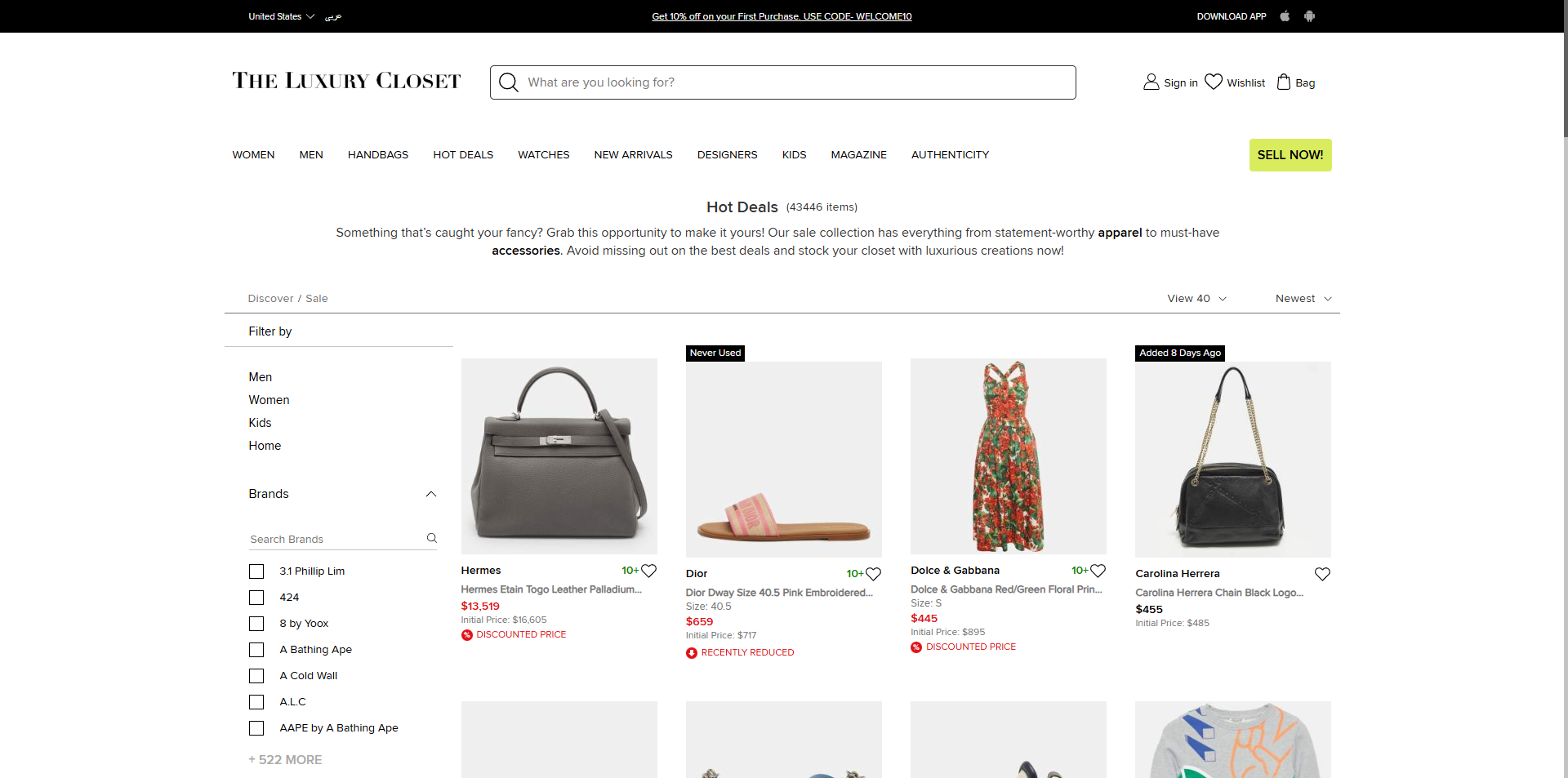
Task: Download the app via the Android icon
Action: tap(1310, 16)
